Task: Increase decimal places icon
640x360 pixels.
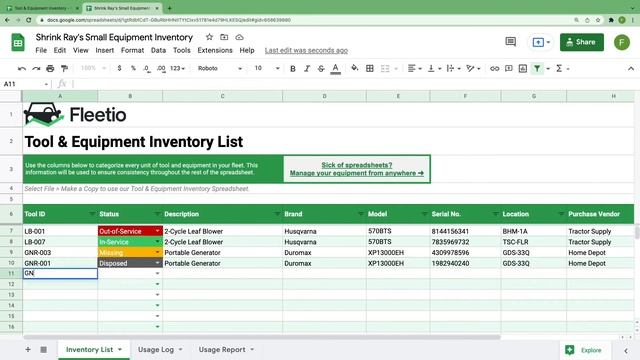Action: (161, 68)
